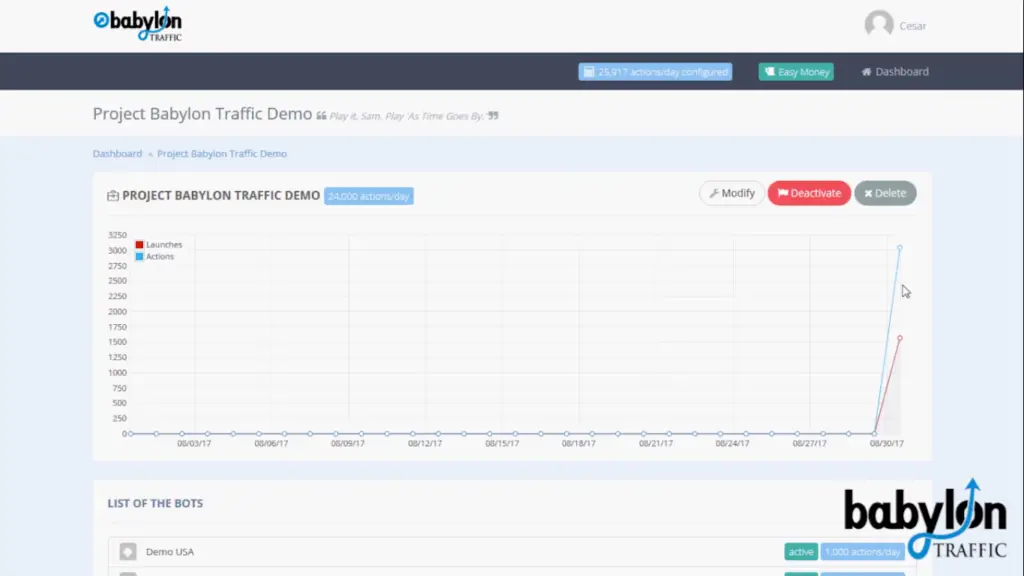Click the top Actions data point on chart
The width and height of the screenshot is (1024, 576).
pos(899,248)
